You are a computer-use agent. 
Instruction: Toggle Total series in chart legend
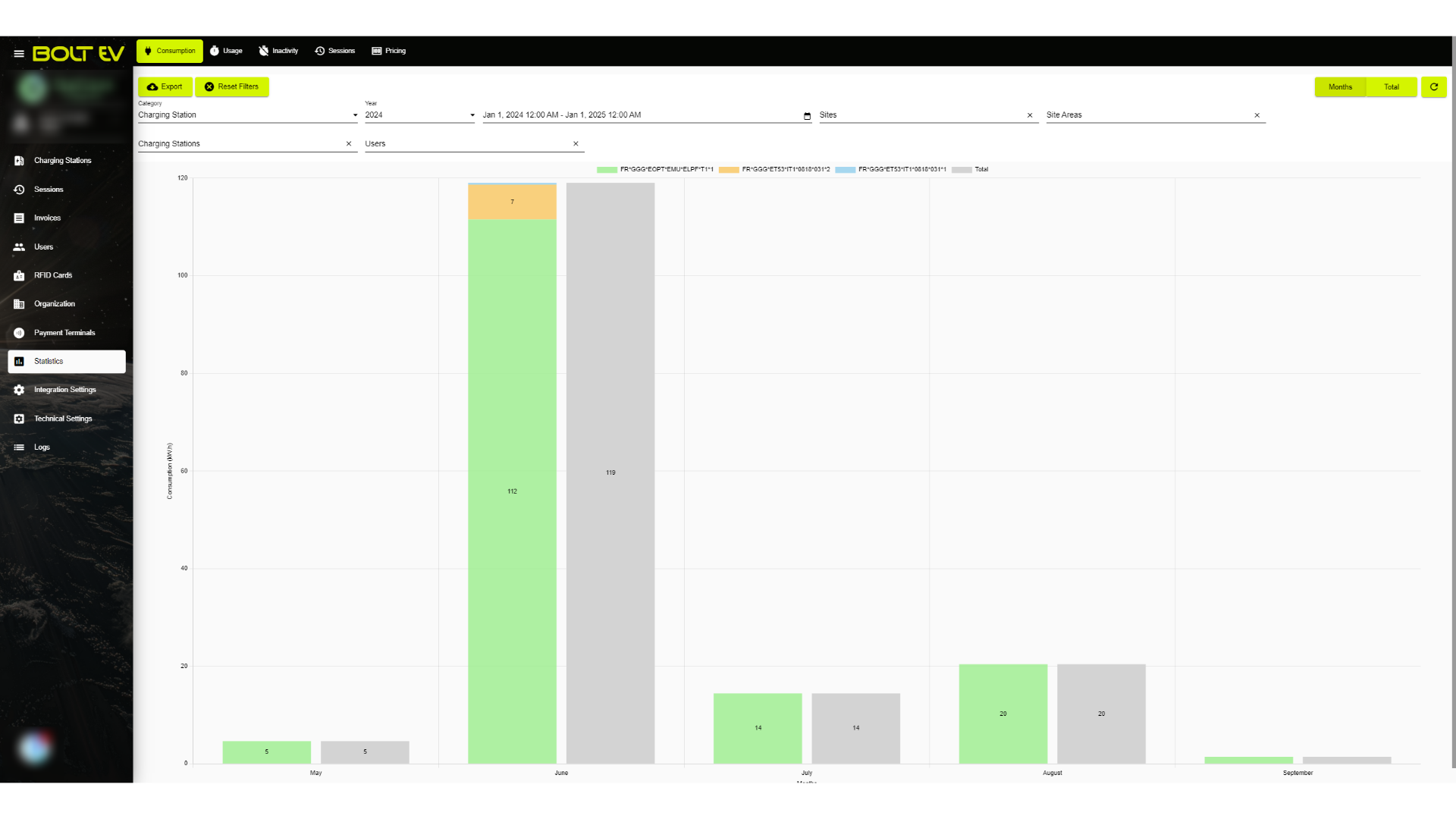click(x=970, y=170)
